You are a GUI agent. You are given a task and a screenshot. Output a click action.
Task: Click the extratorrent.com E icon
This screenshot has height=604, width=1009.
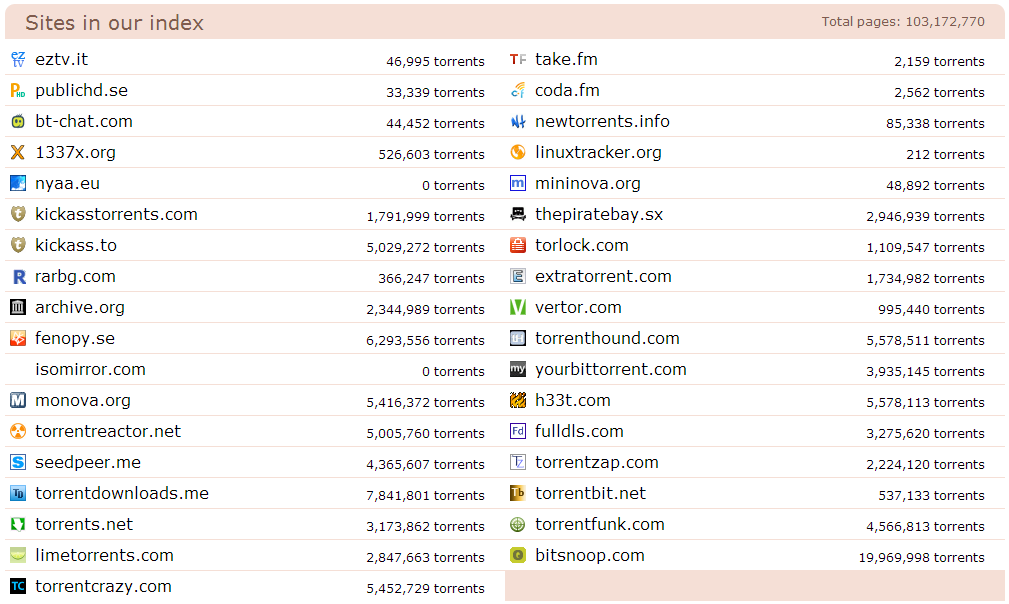518,277
